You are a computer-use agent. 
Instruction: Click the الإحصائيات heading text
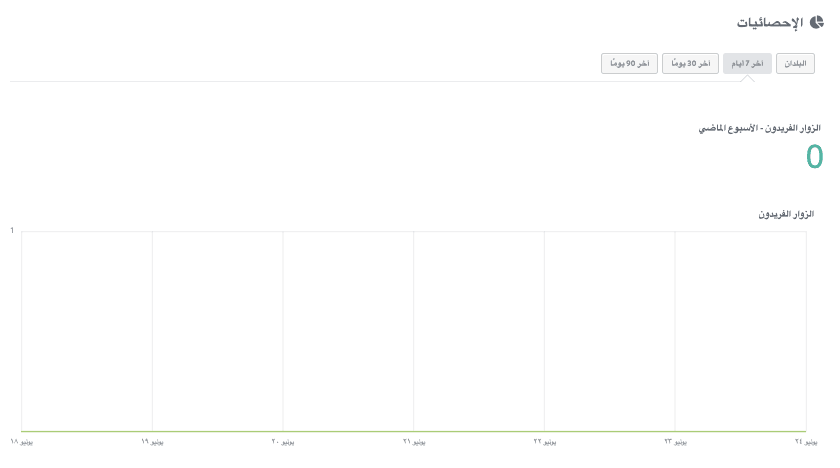point(770,23)
